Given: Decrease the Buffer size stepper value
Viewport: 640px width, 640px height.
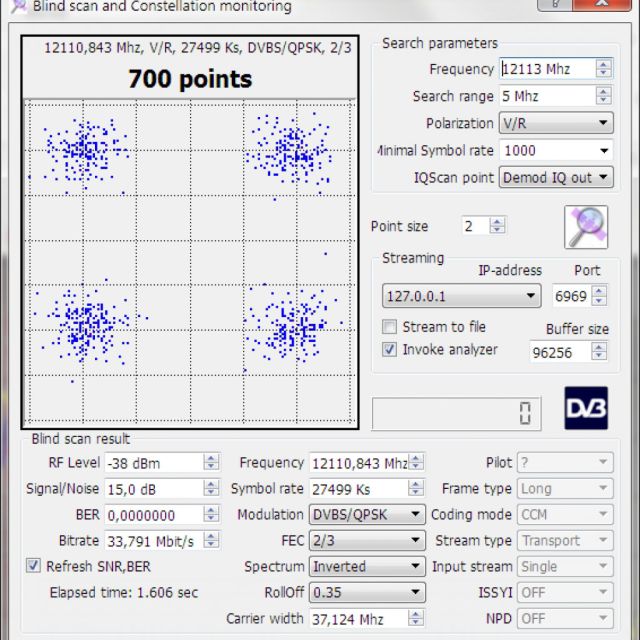Looking at the screenshot, I should point(598,356).
